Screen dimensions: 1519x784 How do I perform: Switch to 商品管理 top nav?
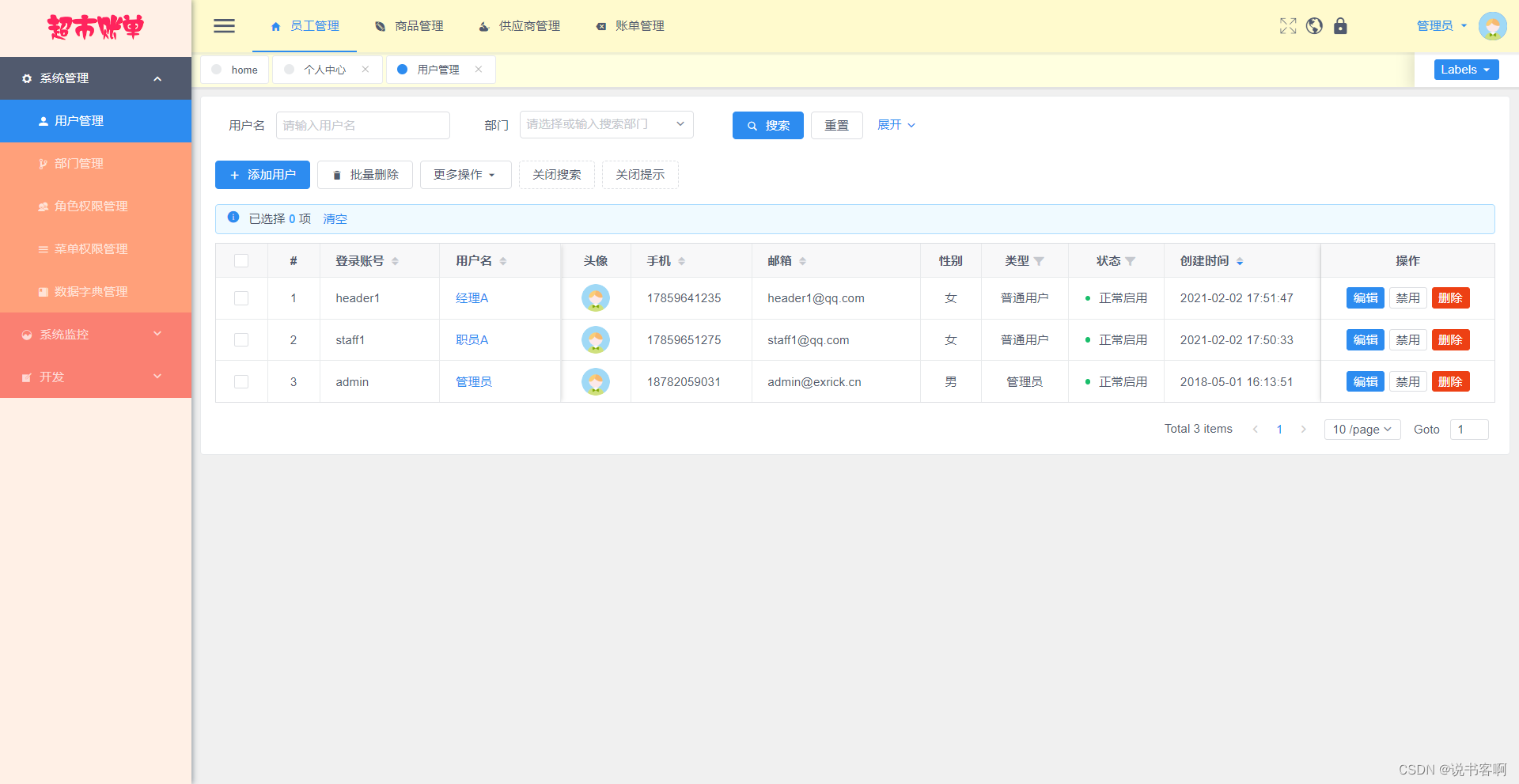click(x=409, y=26)
